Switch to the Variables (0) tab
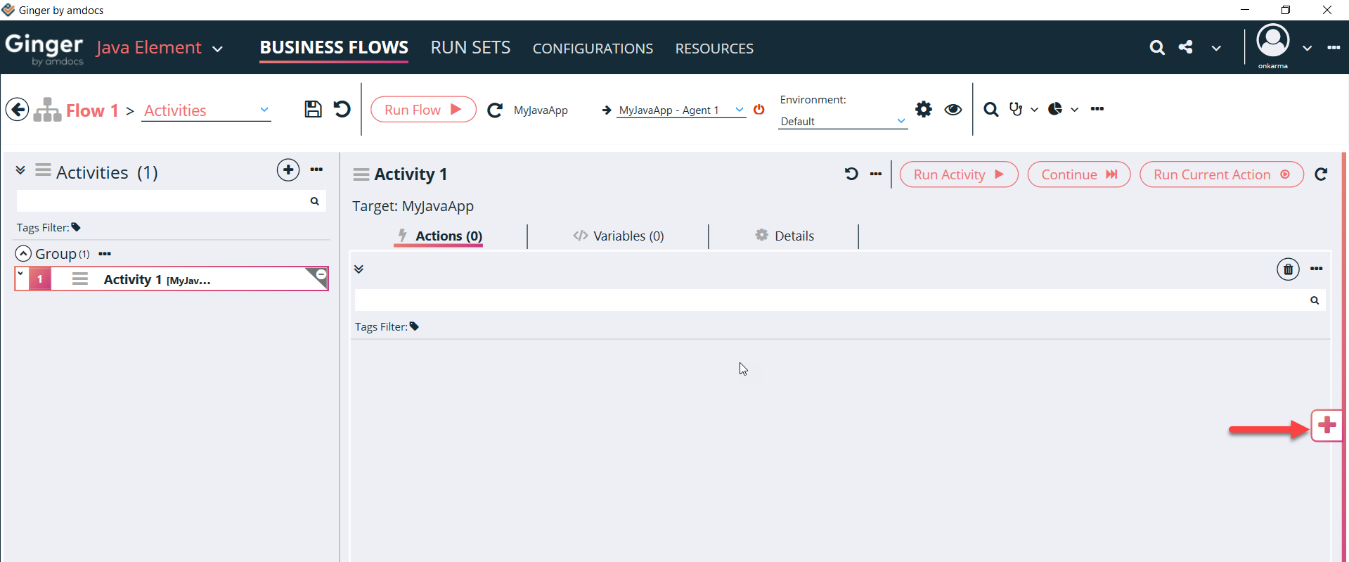Viewport: 1349px width, 562px height. pos(618,236)
